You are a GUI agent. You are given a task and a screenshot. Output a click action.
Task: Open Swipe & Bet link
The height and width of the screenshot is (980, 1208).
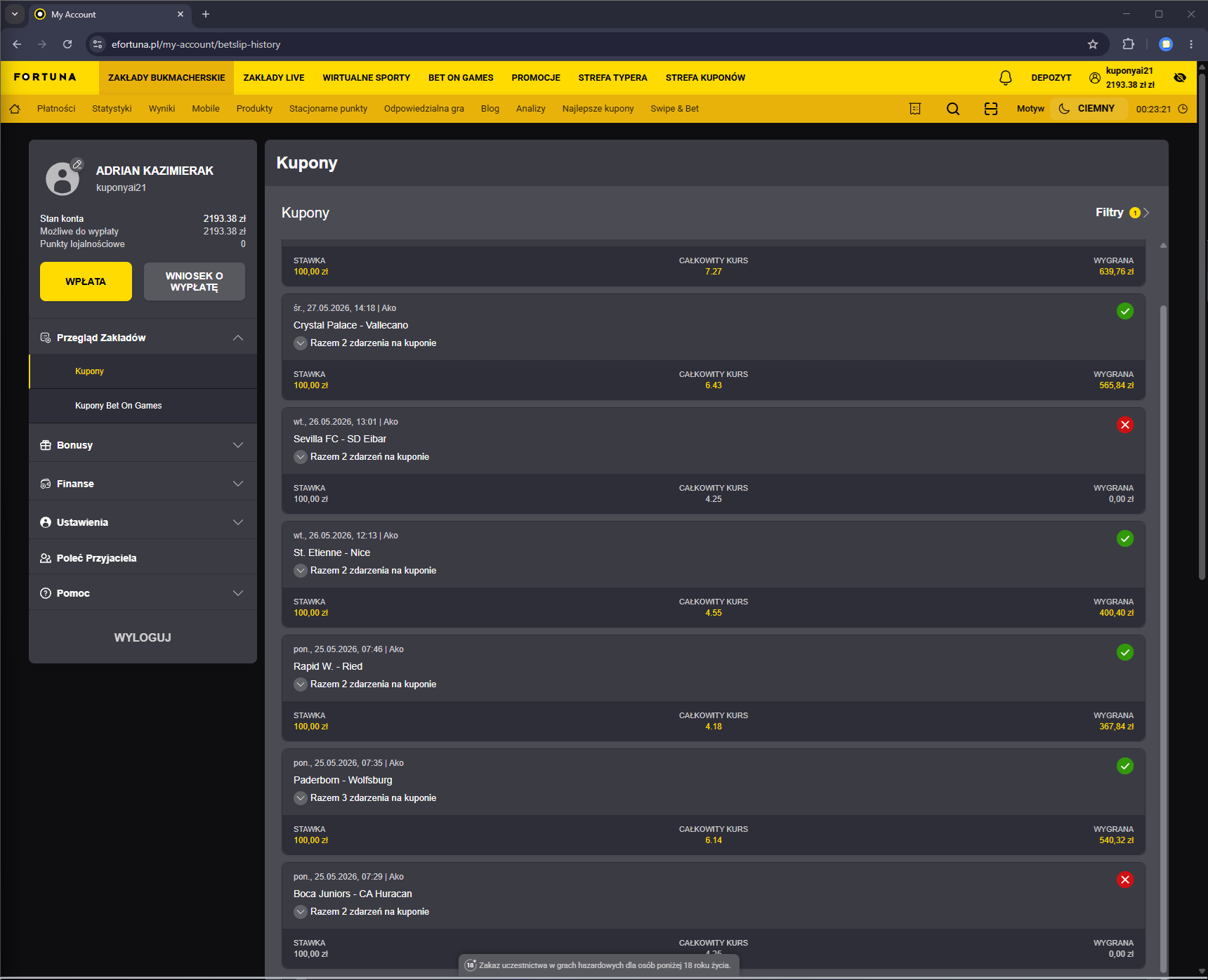point(674,109)
